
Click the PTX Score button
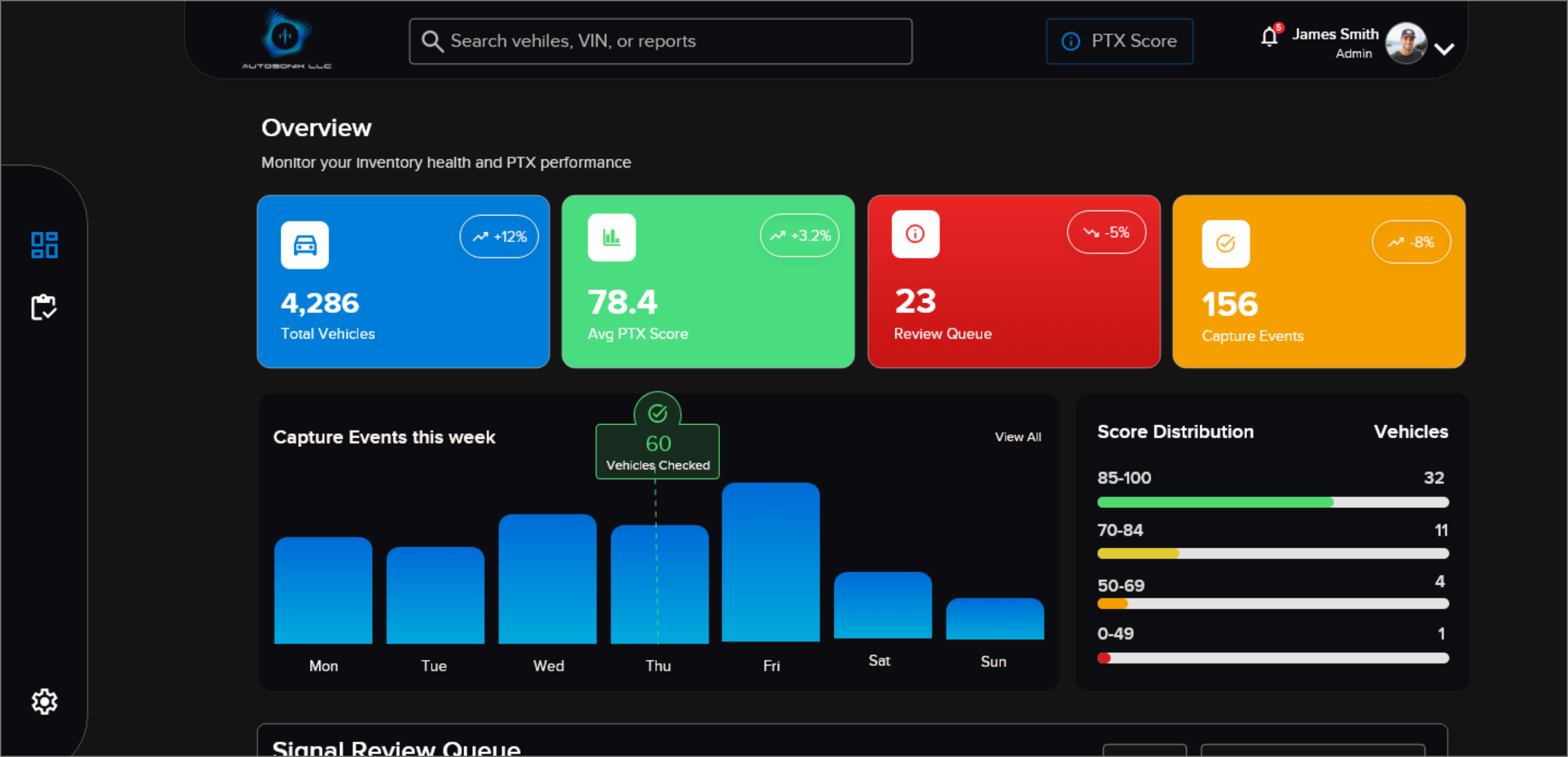1119,41
